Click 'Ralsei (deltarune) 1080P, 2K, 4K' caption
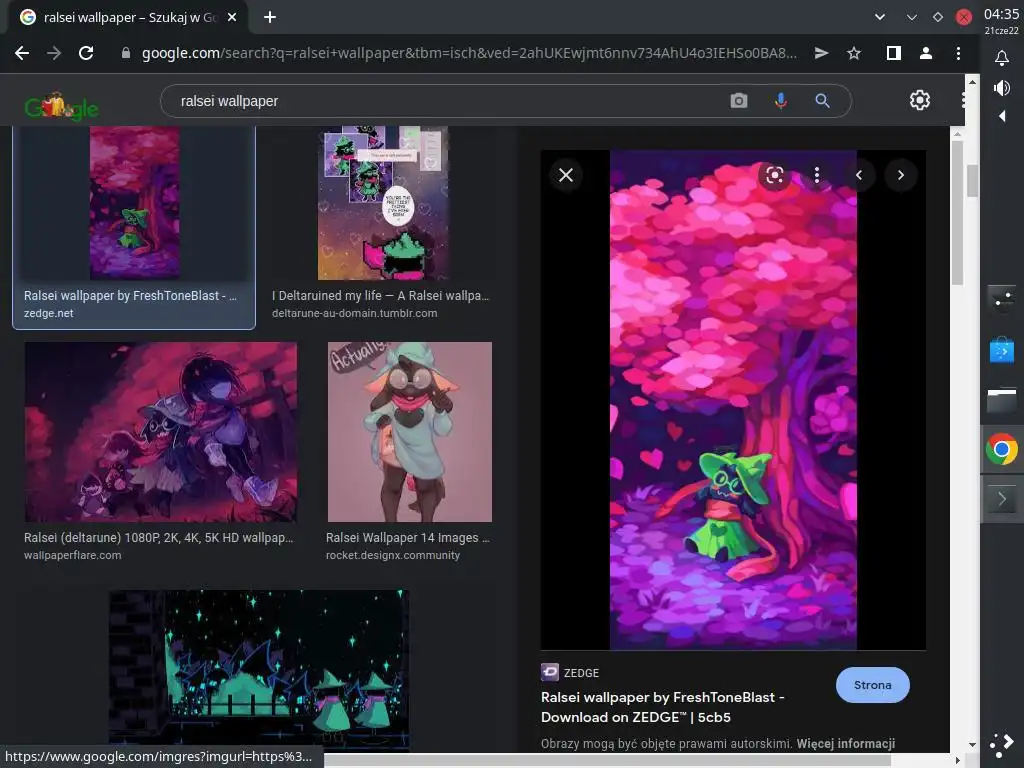The width and height of the screenshot is (1024, 768). 159,537
